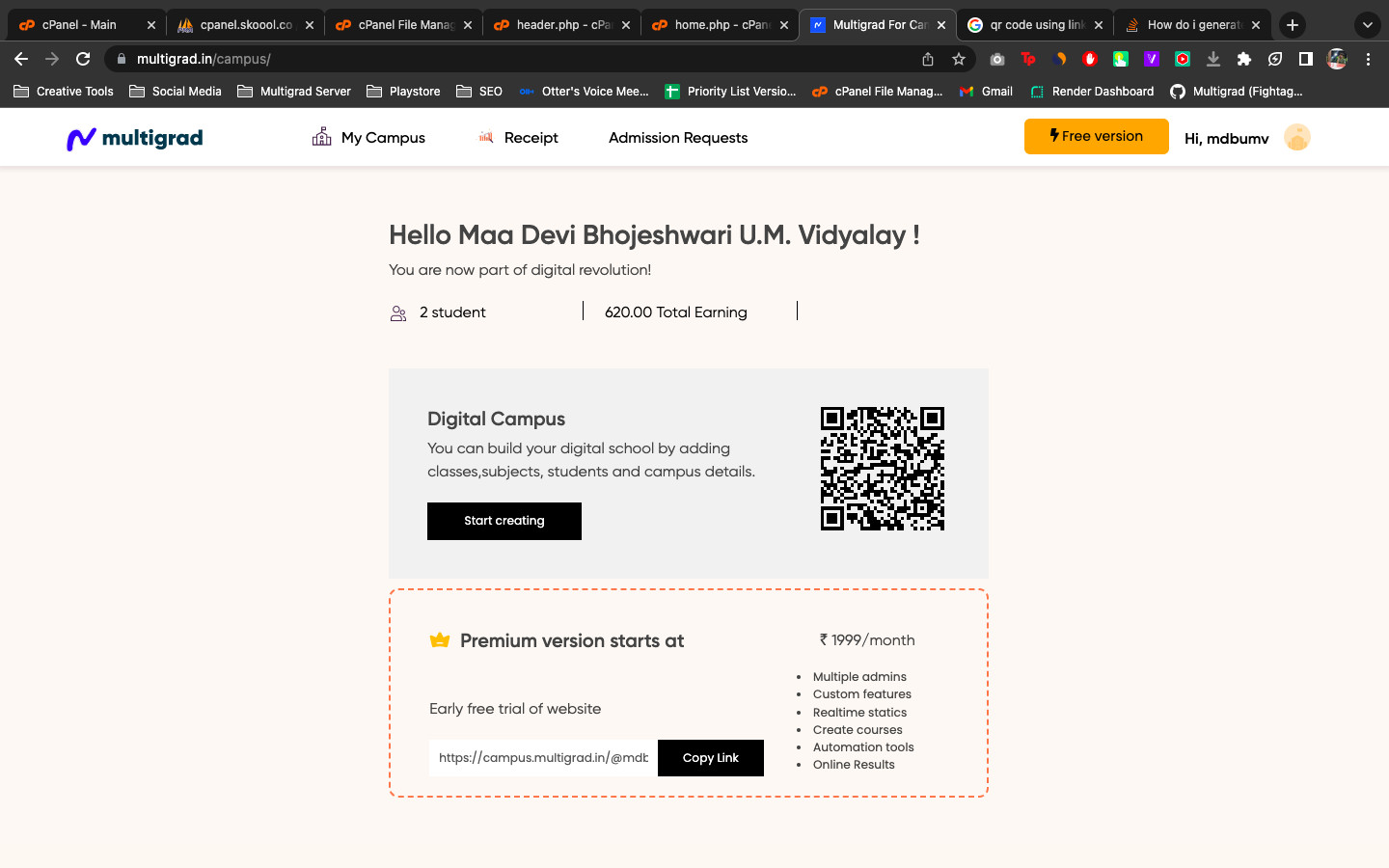Close the Multigrad For Campus tab

[x=941, y=25]
